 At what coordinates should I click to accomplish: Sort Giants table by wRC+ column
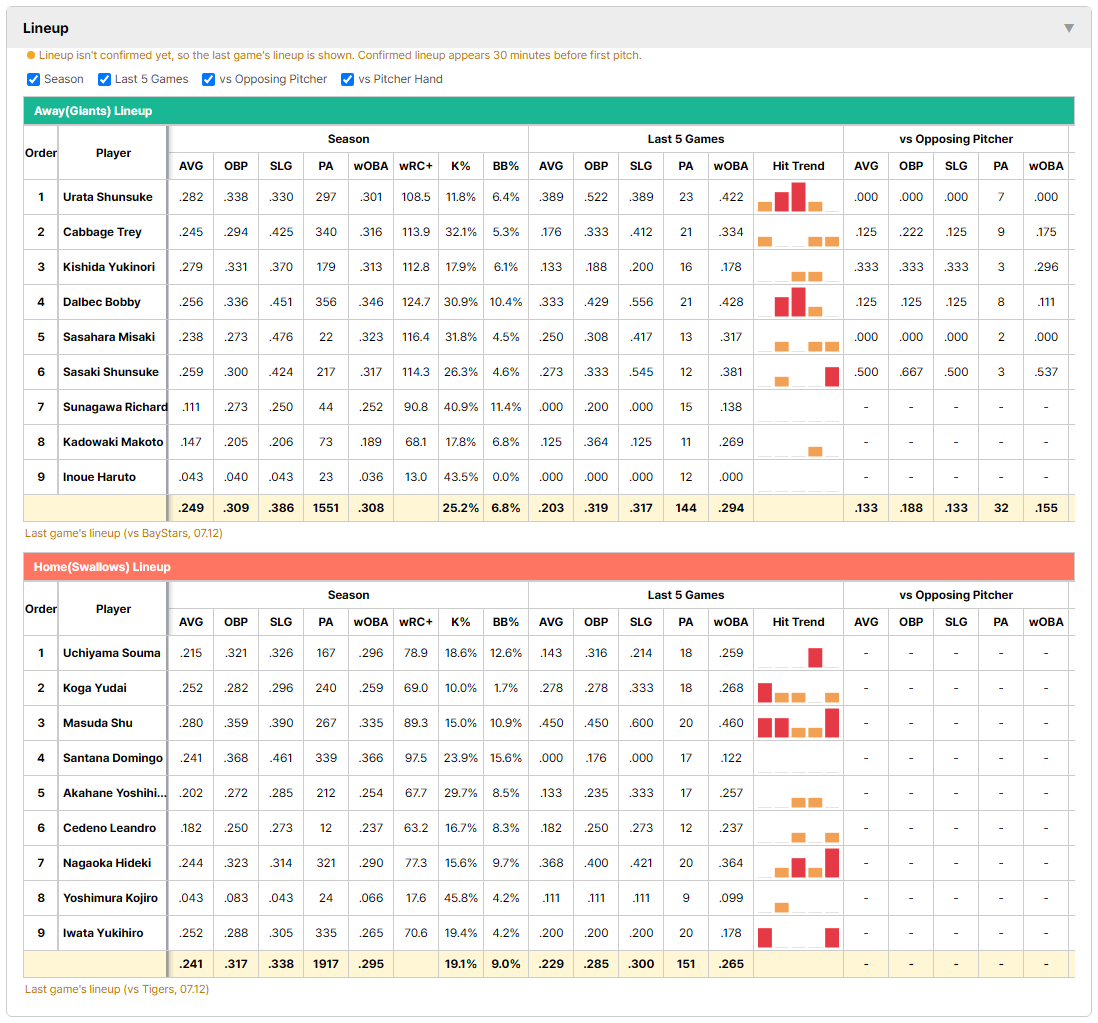pyautogui.click(x=416, y=166)
